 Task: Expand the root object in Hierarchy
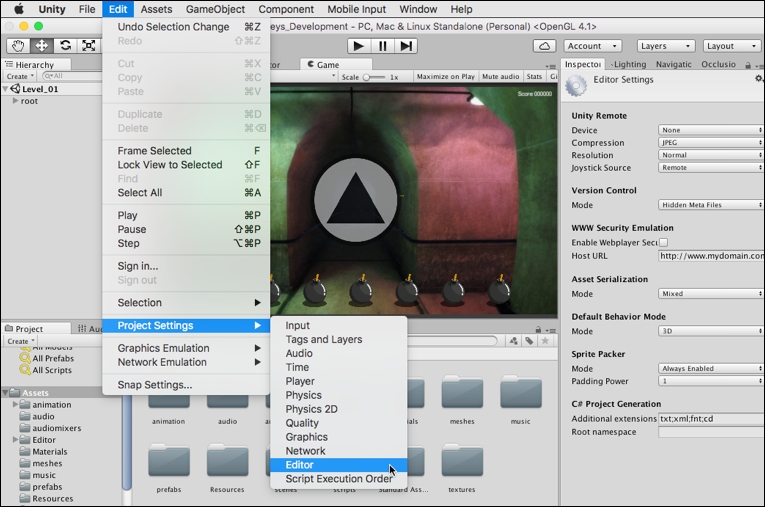(x=15, y=101)
